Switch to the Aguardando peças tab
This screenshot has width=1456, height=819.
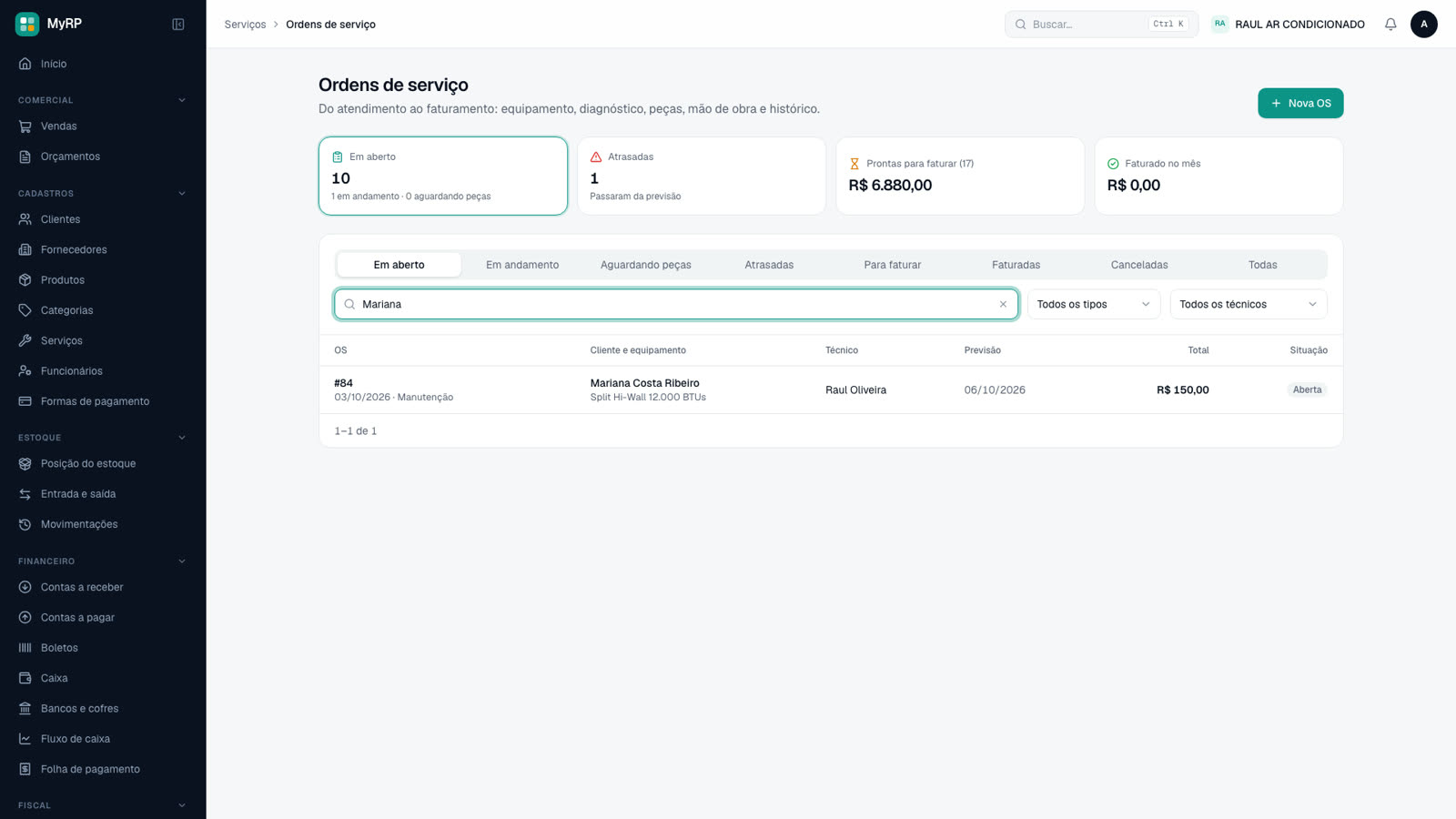(x=646, y=265)
